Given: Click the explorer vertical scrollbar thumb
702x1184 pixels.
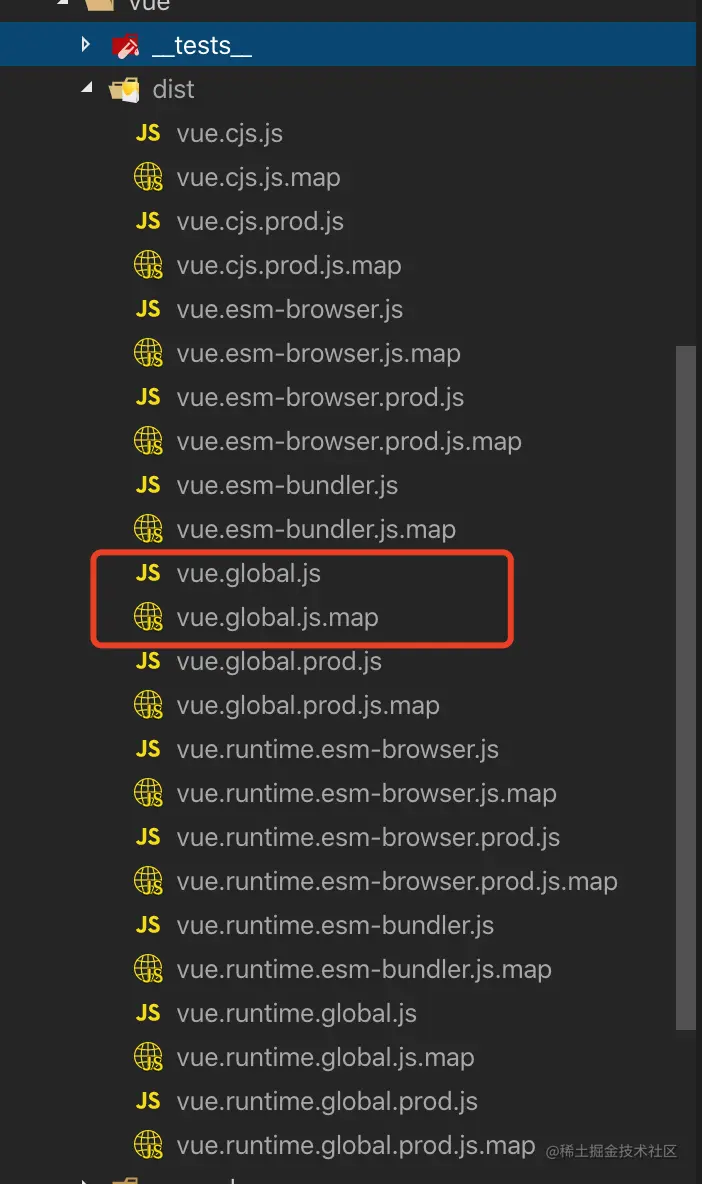Looking at the screenshot, I should click(685, 687).
